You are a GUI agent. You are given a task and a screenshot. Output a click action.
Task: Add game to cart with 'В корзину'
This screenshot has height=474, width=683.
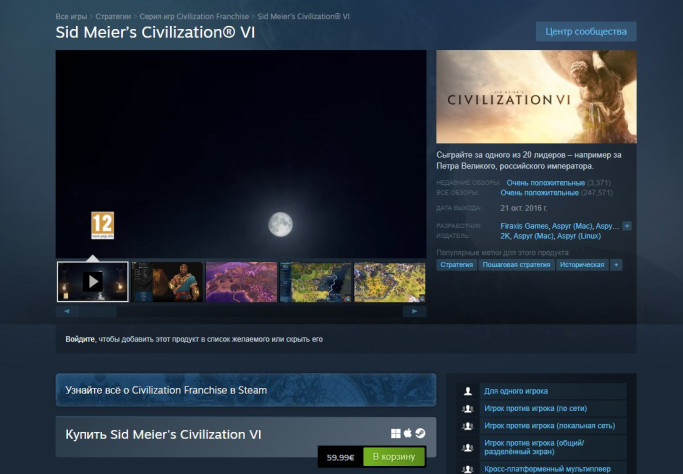pos(394,457)
